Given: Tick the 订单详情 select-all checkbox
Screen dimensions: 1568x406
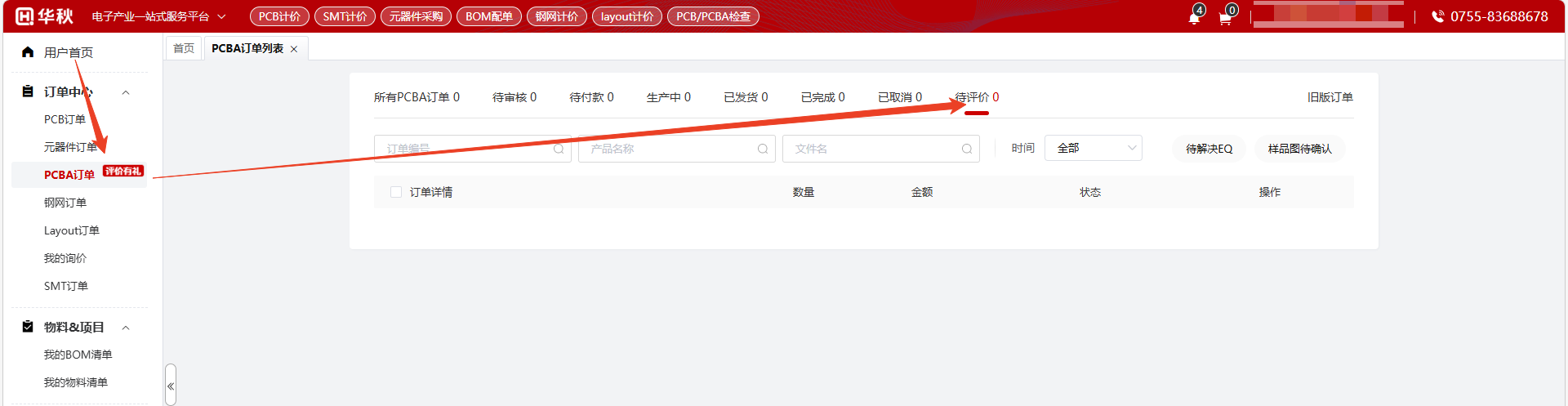Looking at the screenshot, I should point(396,192).
